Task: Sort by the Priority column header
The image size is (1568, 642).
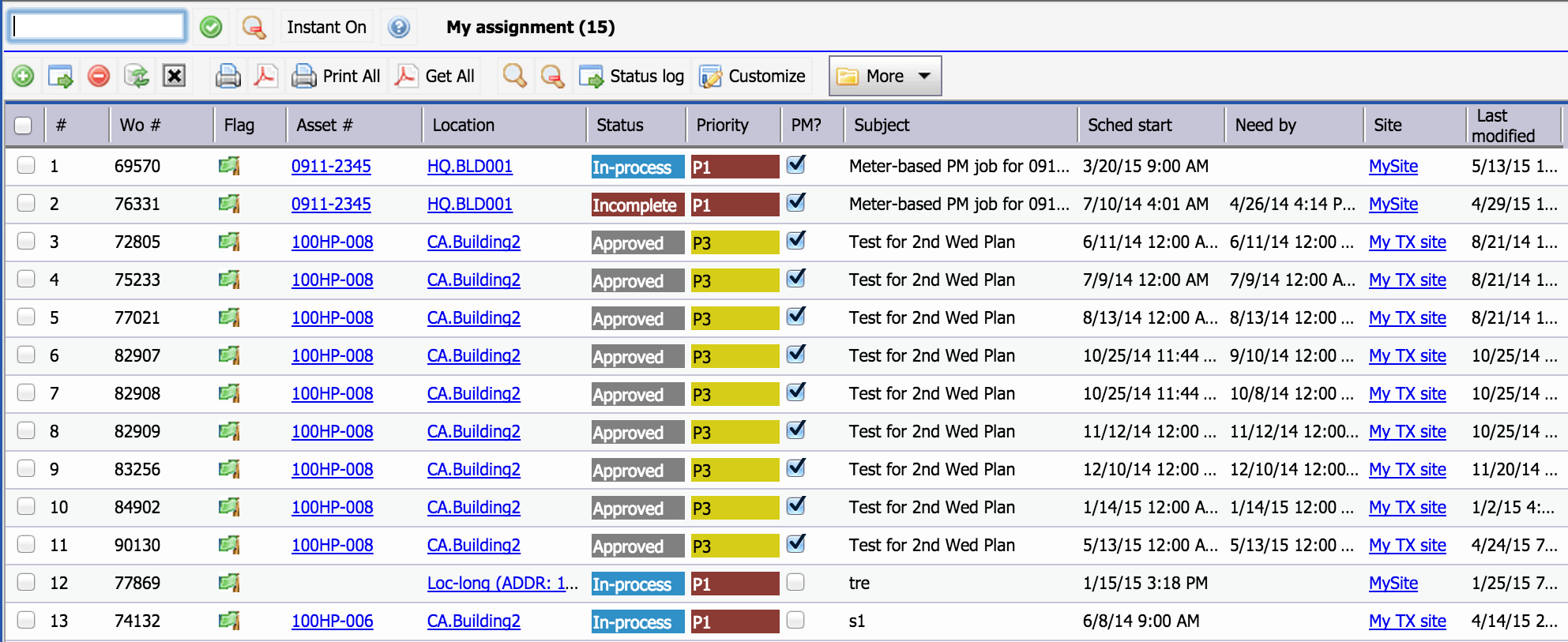Action: click(x=722, y=125)
